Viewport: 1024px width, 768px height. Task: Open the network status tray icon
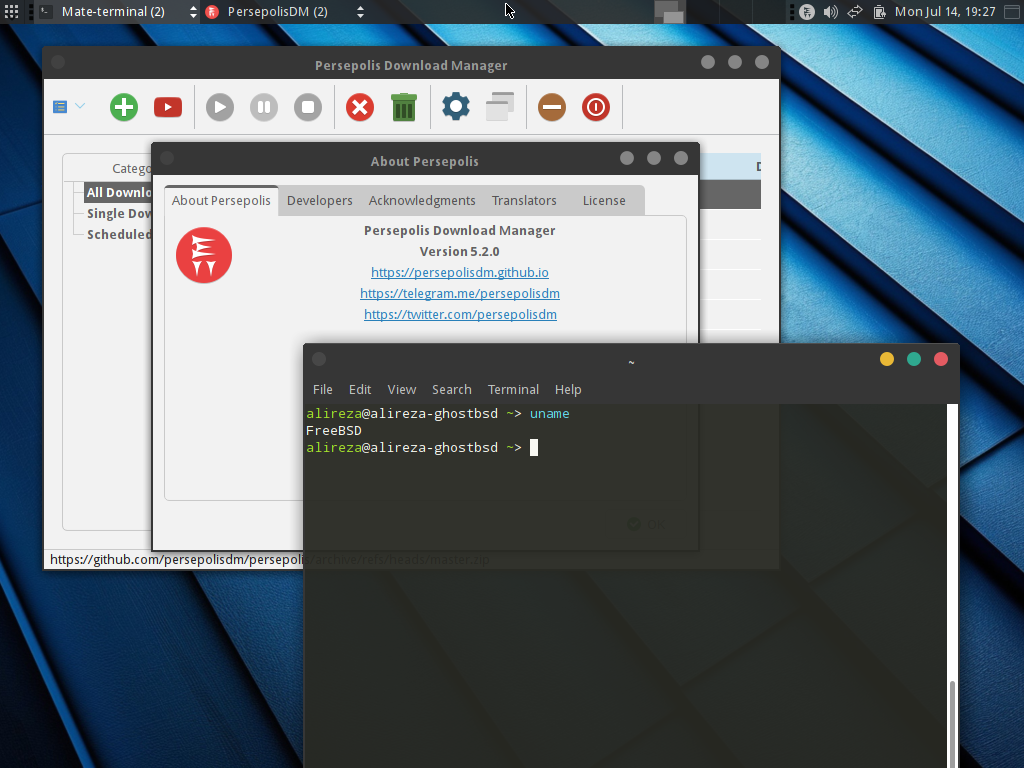pos(855,12)
